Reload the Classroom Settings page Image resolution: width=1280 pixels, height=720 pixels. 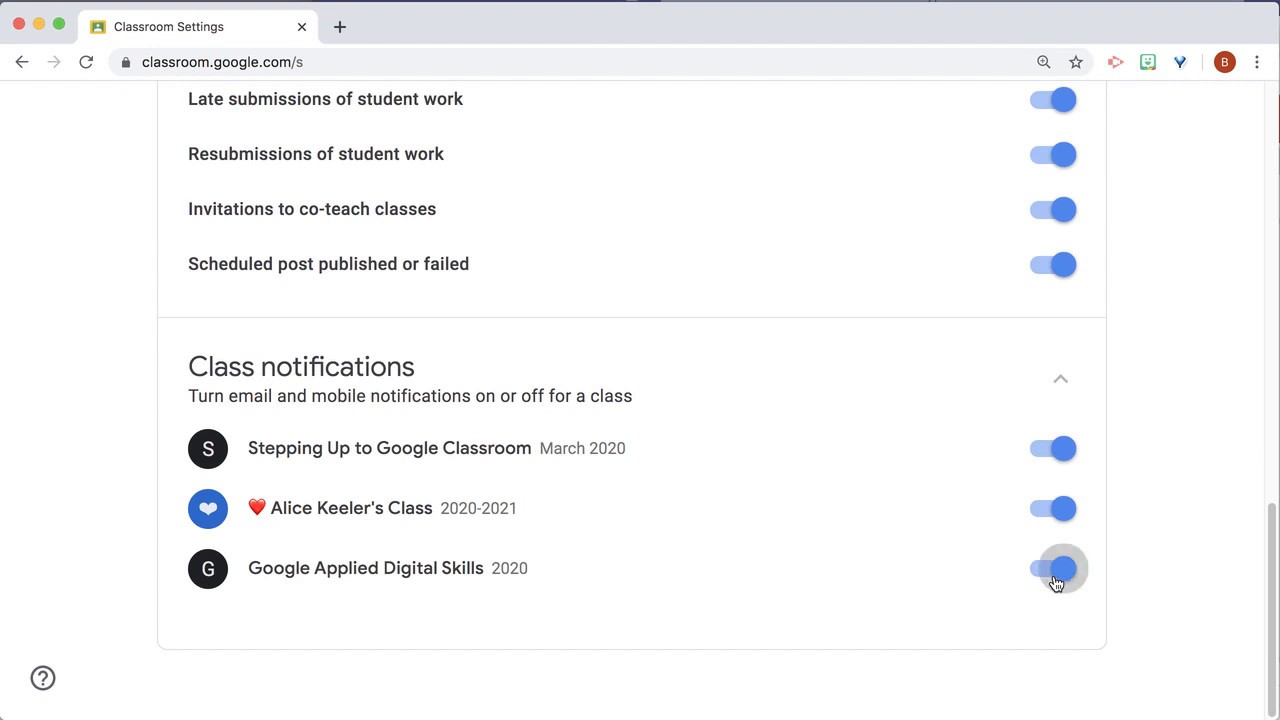(x=86, y=62)
